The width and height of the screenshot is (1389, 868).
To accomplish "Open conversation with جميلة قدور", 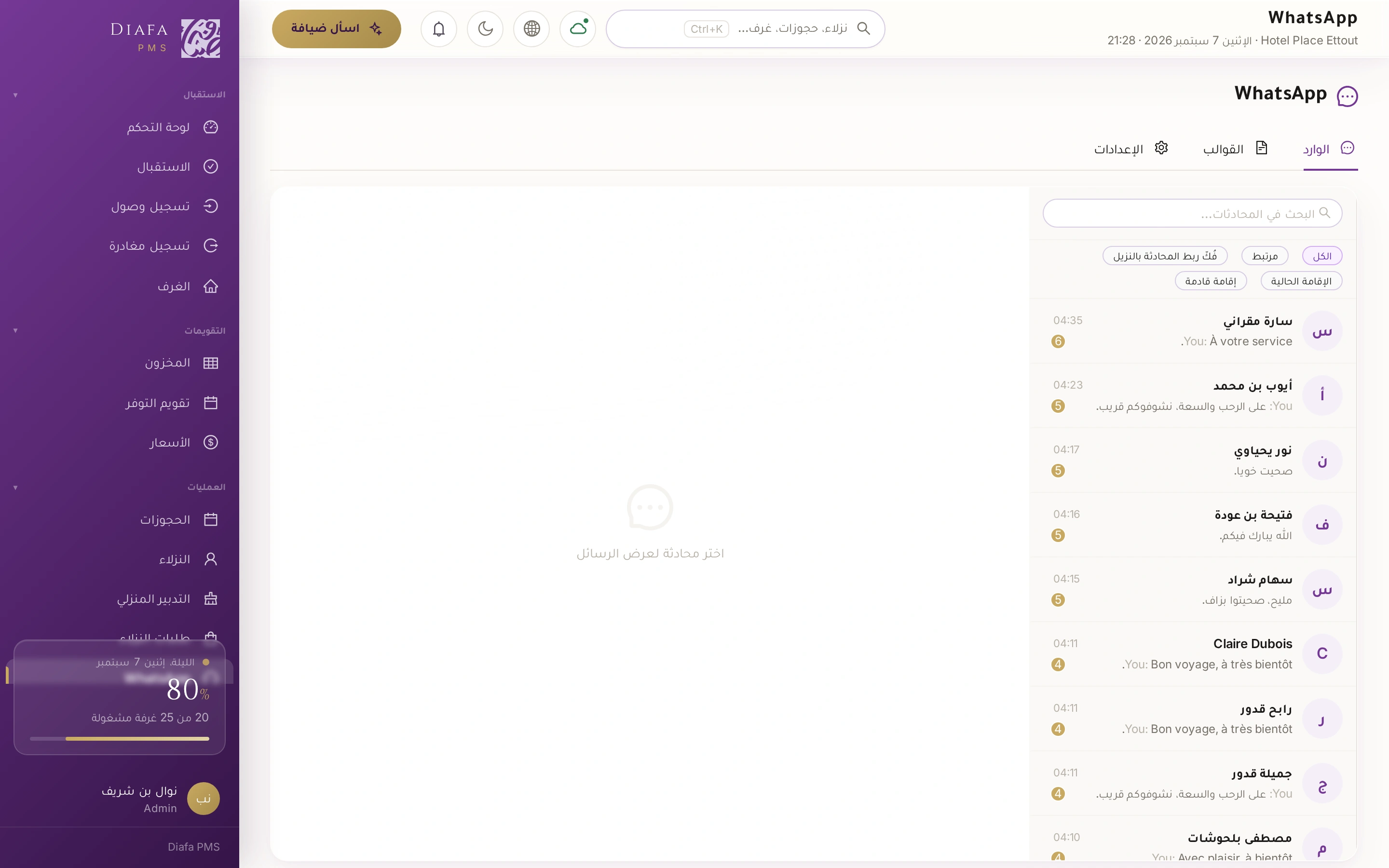I will [1193, 783].
